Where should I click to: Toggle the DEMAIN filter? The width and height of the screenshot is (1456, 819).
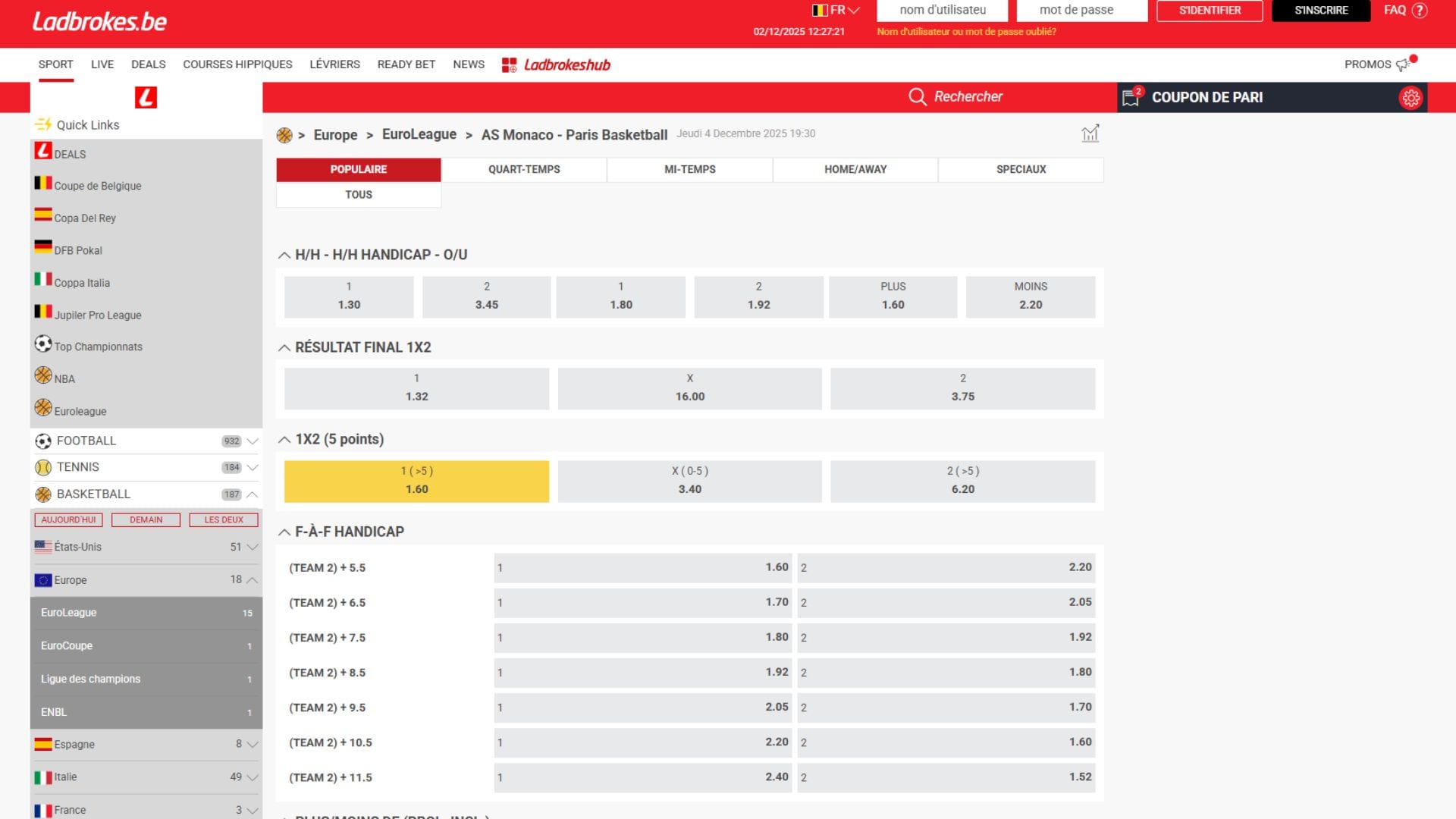tap(146, 520)
